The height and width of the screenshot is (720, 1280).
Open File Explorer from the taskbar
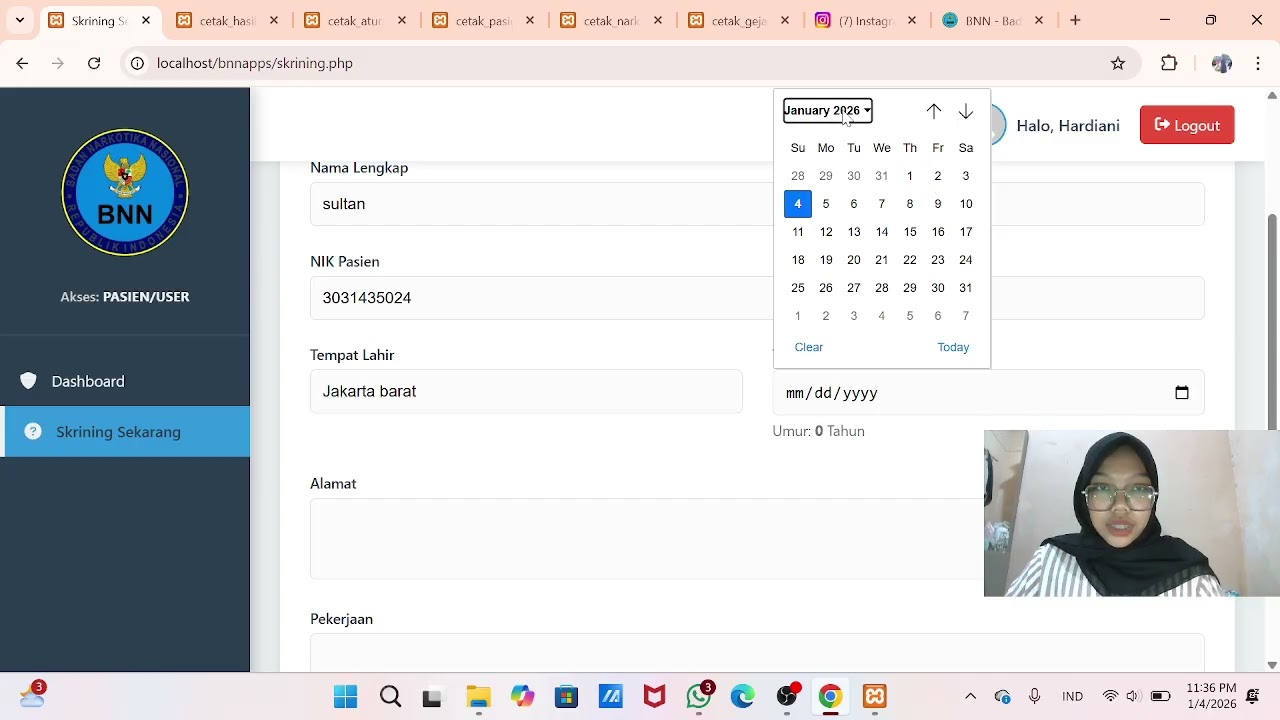[x=478, y=697]
